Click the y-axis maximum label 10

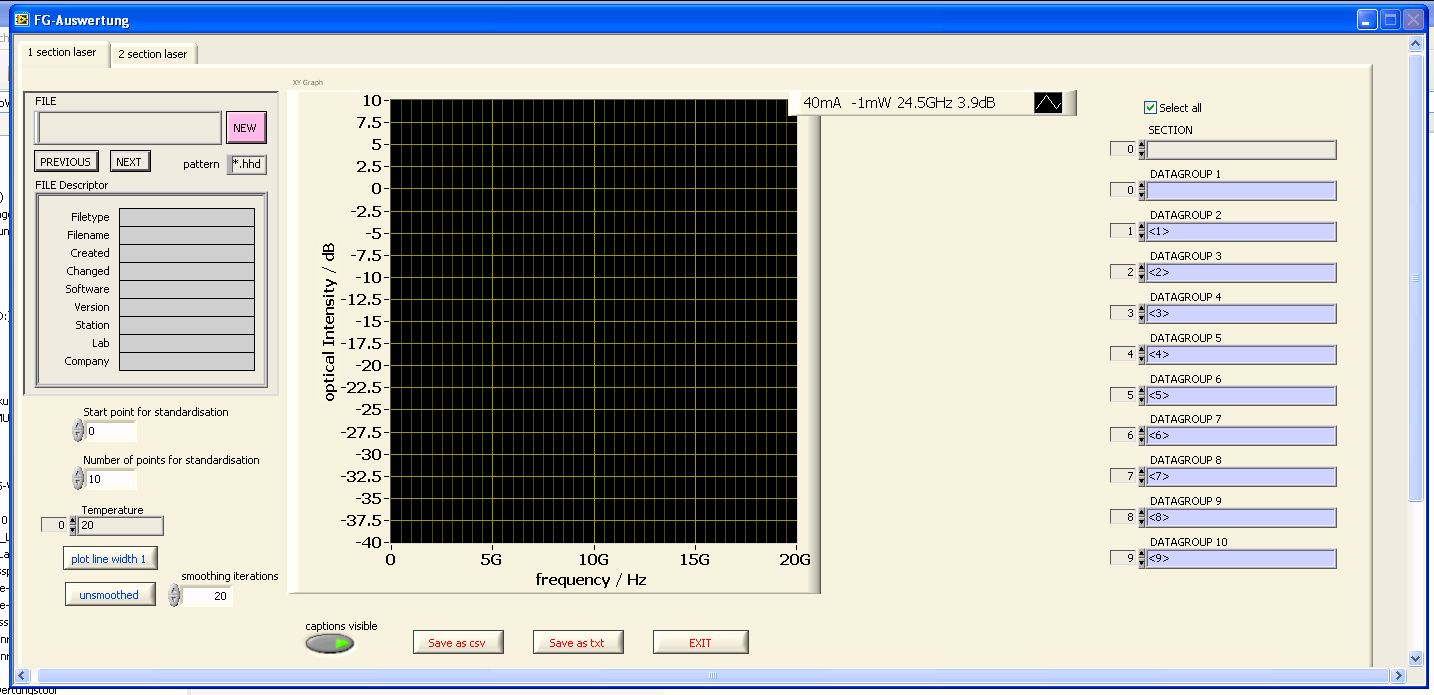[x=371, y=100]
